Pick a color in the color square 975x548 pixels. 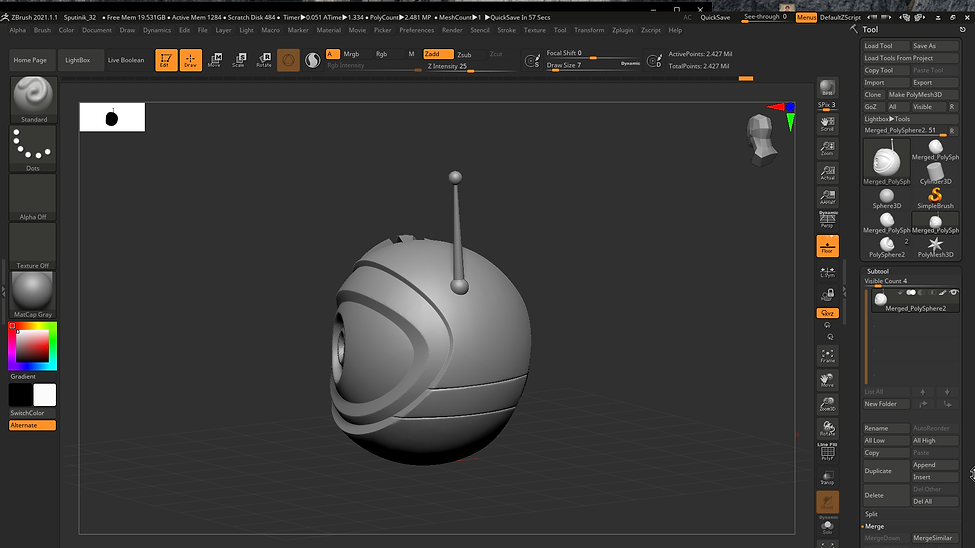coord(32,346)
